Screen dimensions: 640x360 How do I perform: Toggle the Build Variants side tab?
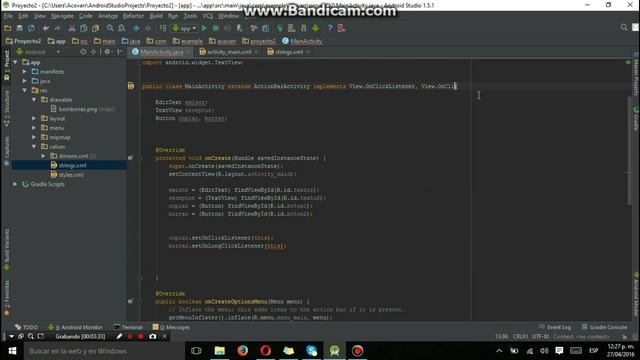(7, 249)
